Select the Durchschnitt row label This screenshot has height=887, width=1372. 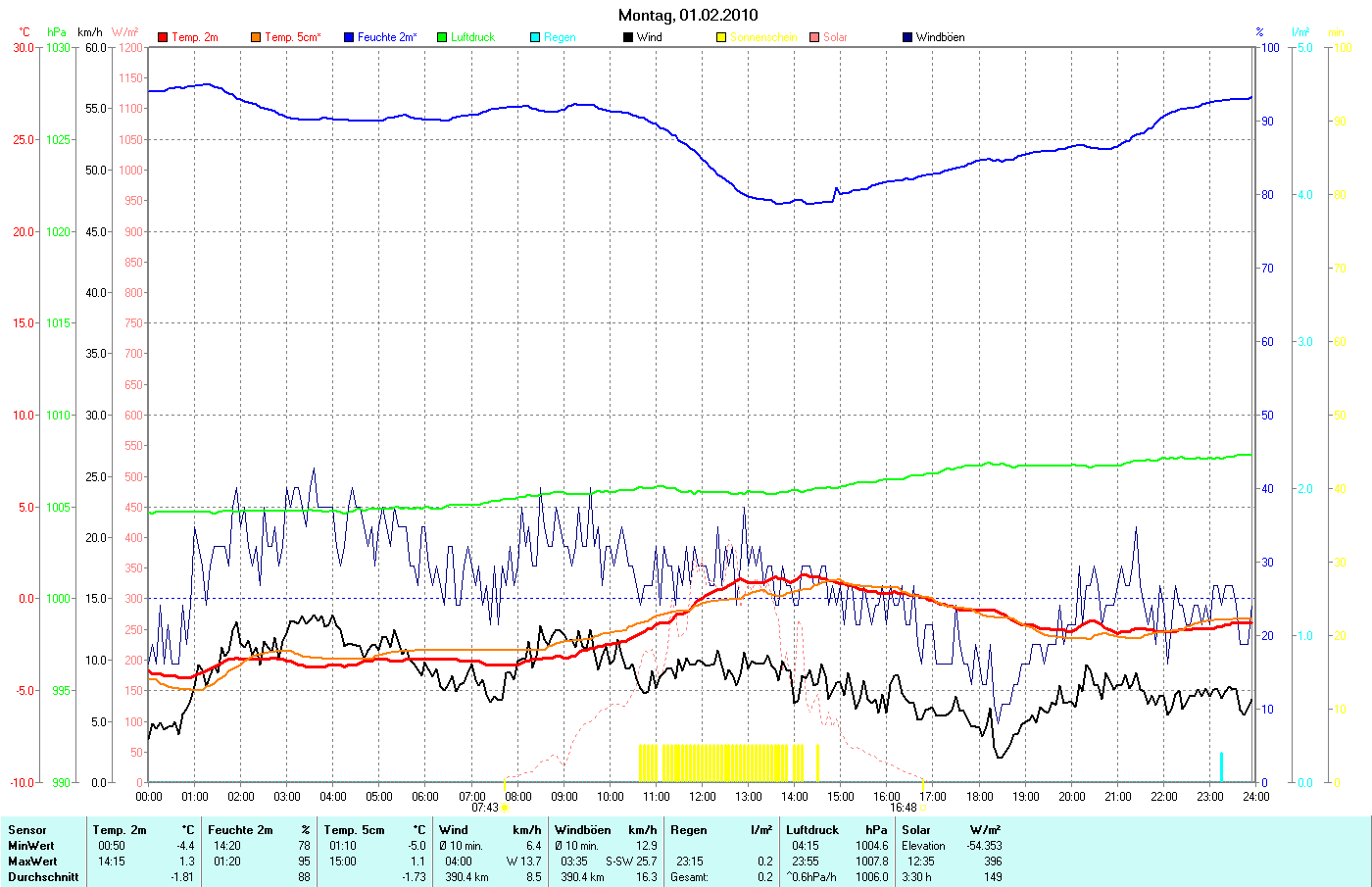coord(43,877)
